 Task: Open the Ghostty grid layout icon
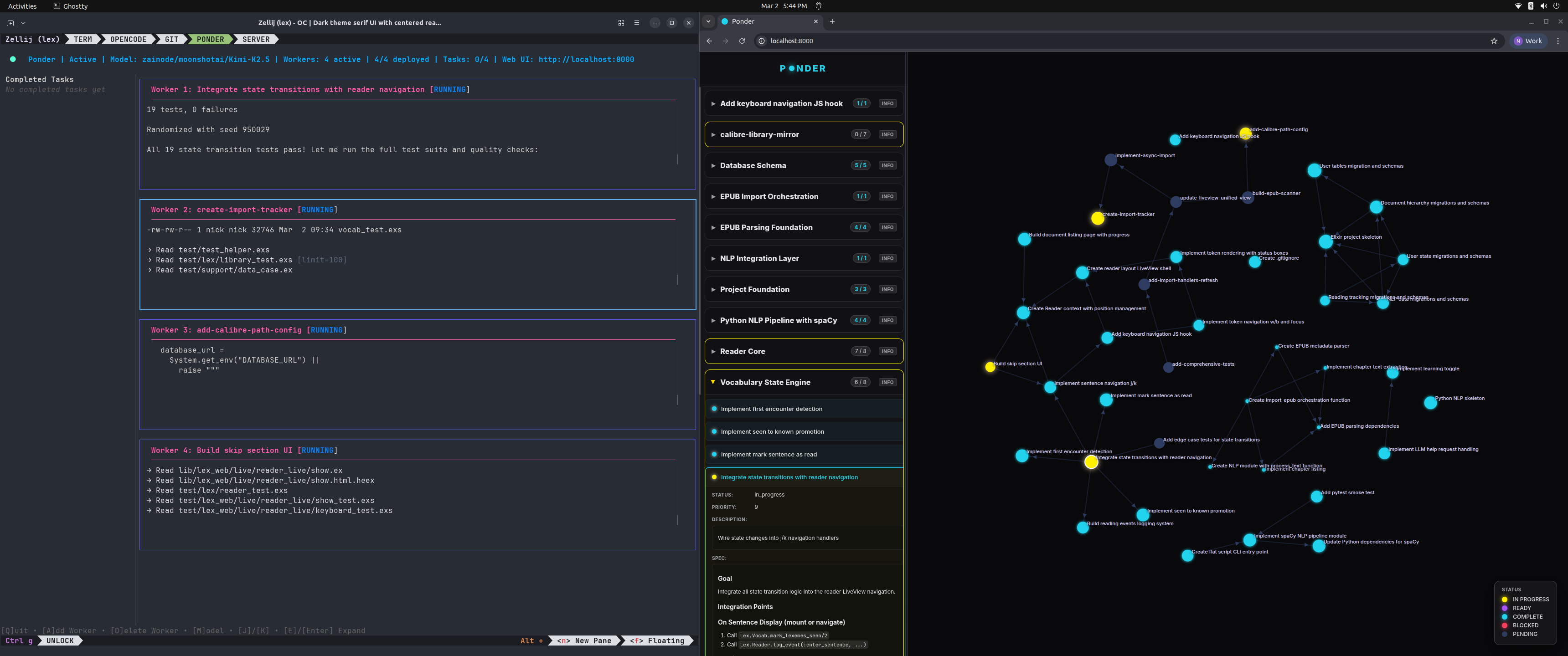(621, 22)
